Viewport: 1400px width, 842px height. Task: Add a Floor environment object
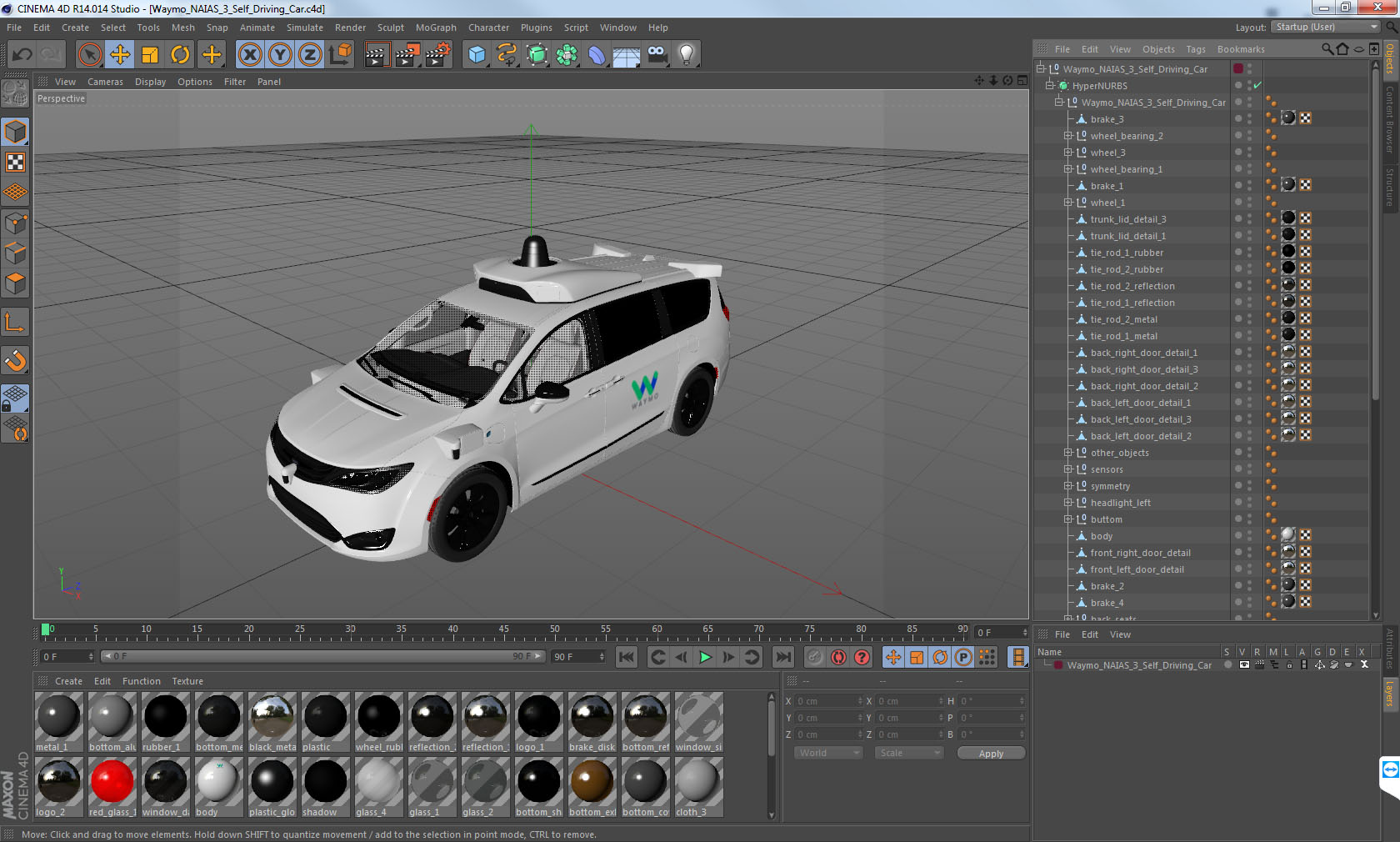627,55
